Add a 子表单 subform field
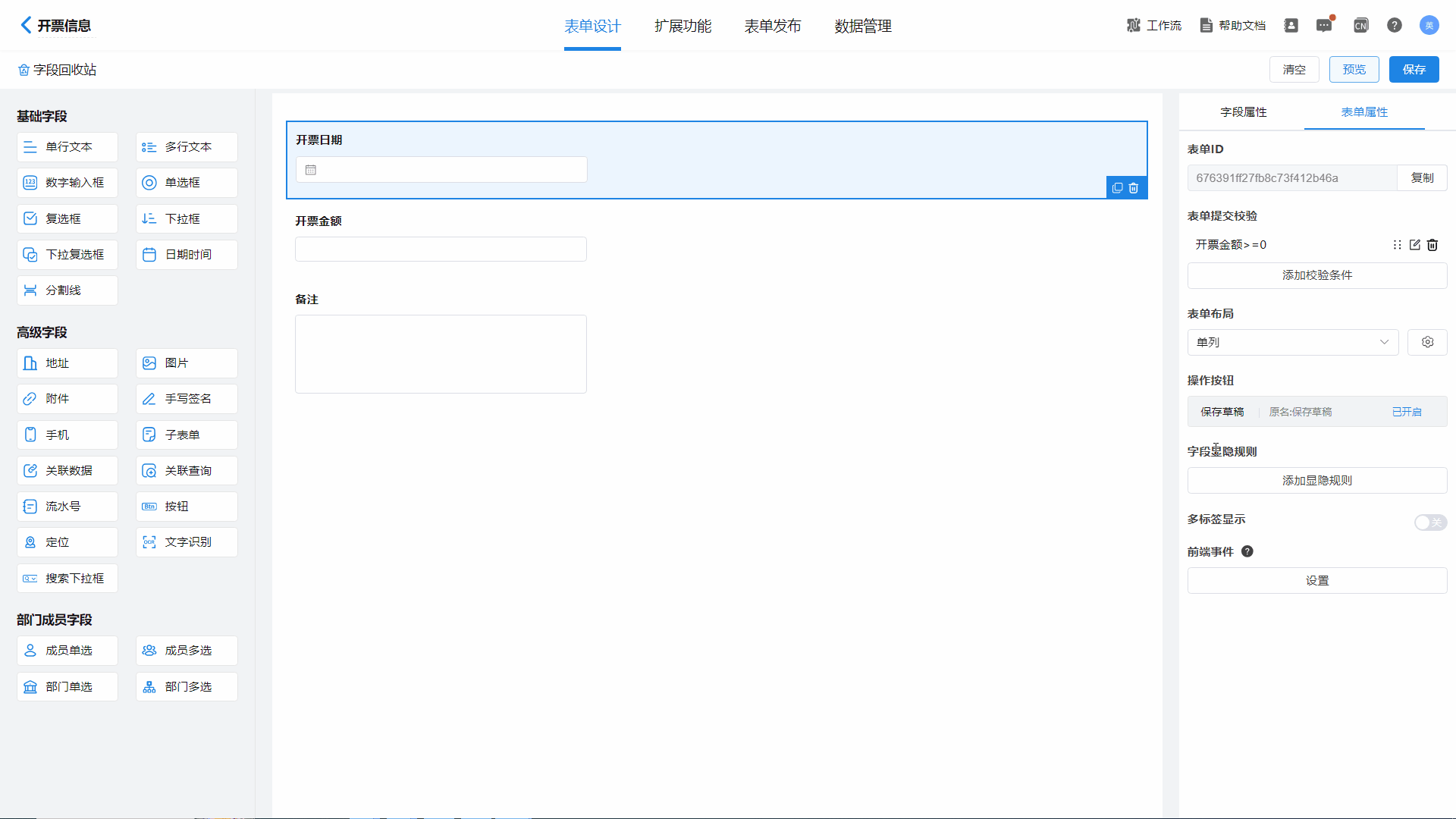This screenshot has width=1456, height=819. click(x=187, y=435)
